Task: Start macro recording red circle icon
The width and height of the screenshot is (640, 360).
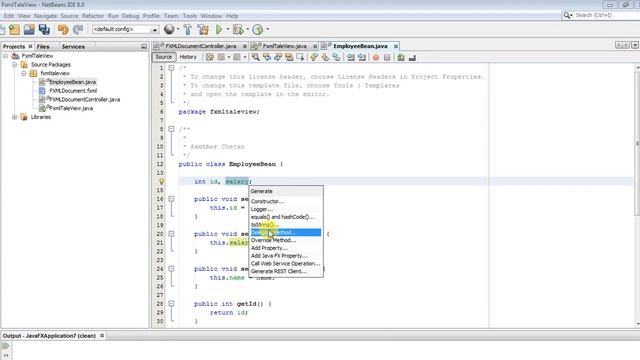Action: tap(376, 58)
